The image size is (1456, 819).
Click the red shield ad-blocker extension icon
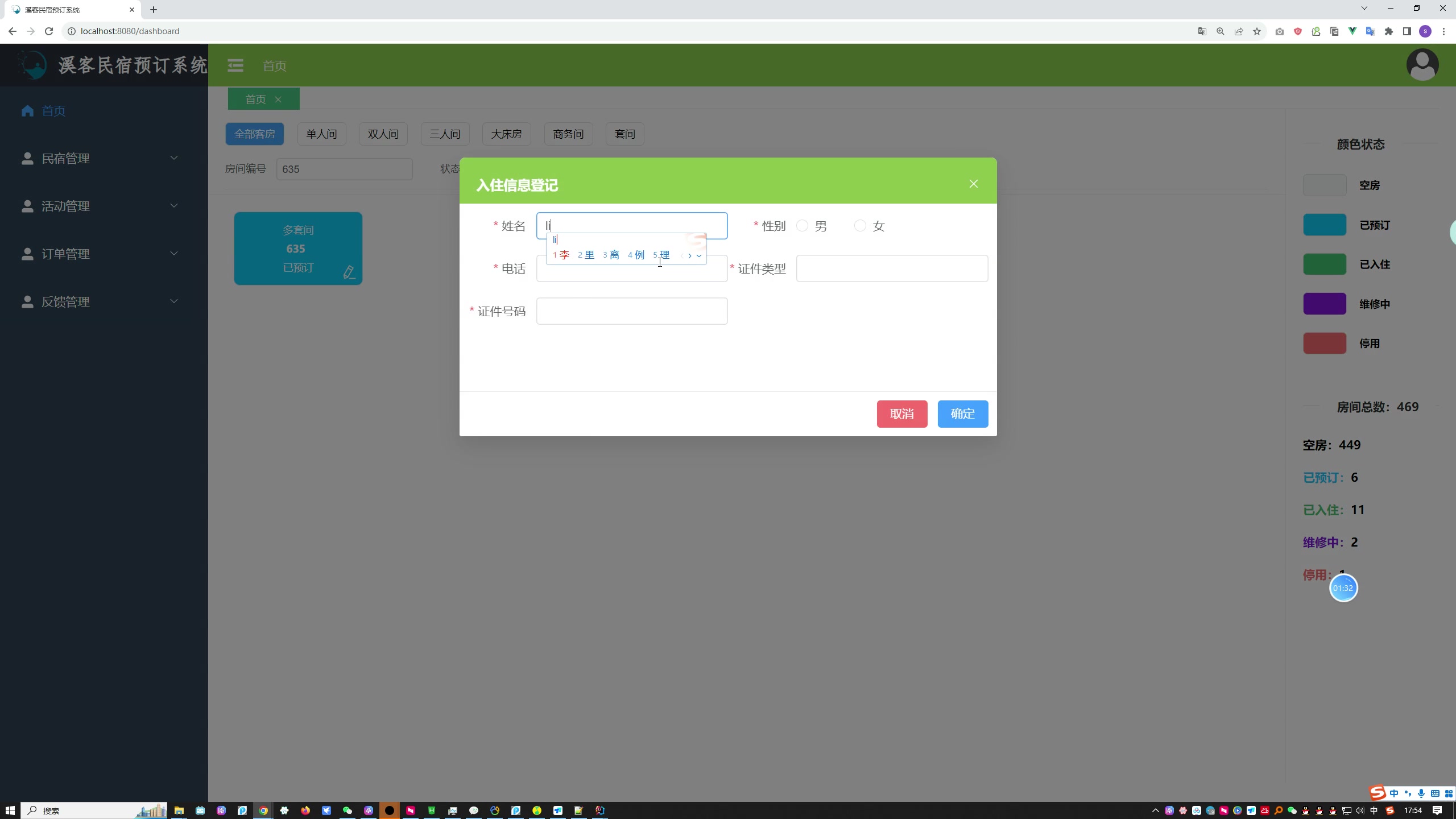coord(1297,31)
